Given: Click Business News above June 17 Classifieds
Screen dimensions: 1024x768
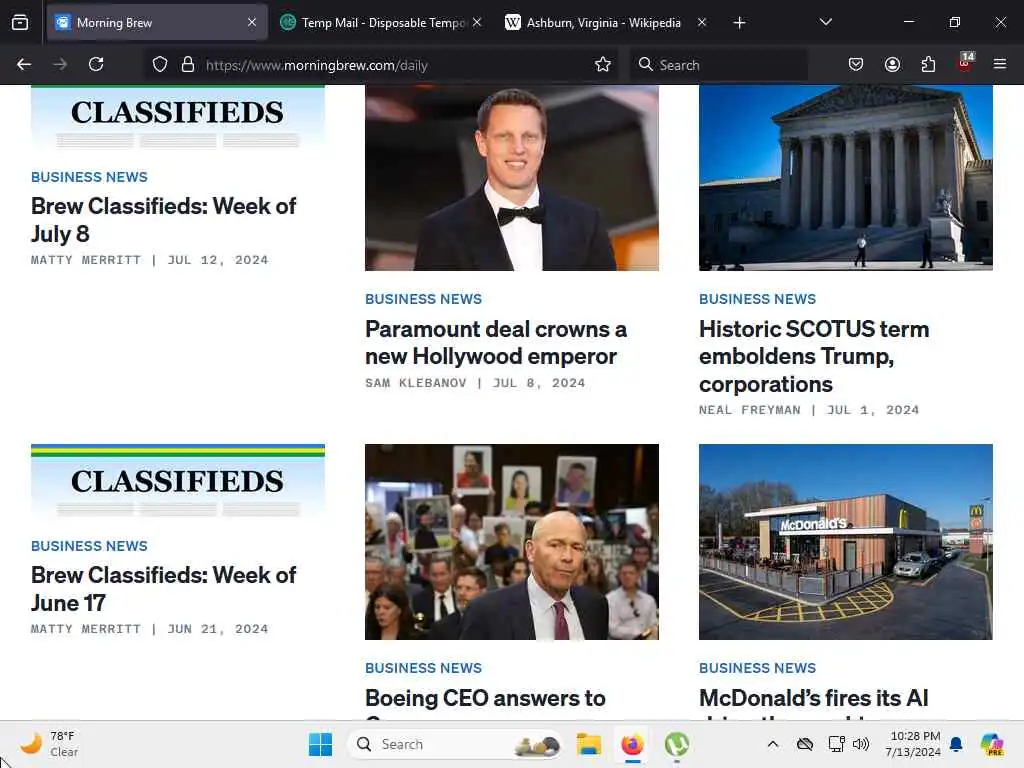Looking at the screenshot, I should (89, 546).
